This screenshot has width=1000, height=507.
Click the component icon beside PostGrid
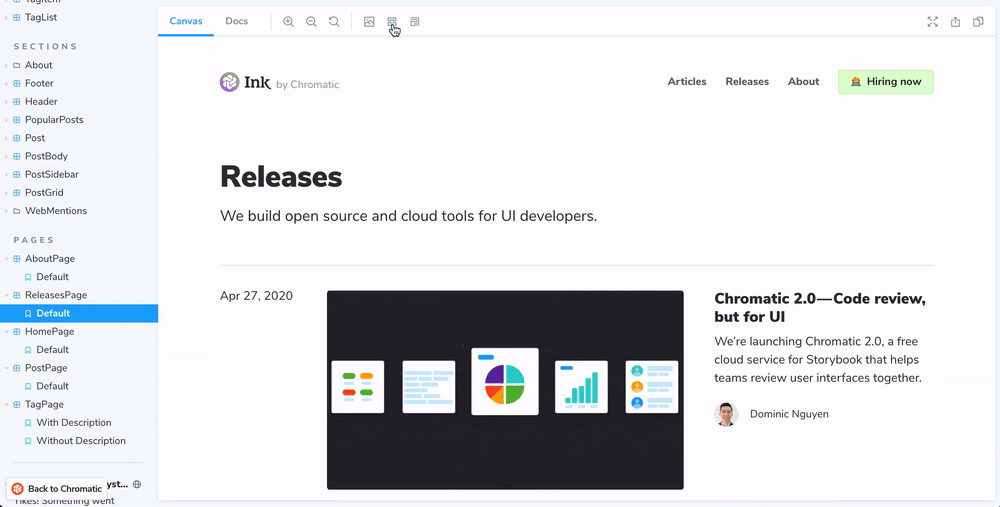point(17,193)
